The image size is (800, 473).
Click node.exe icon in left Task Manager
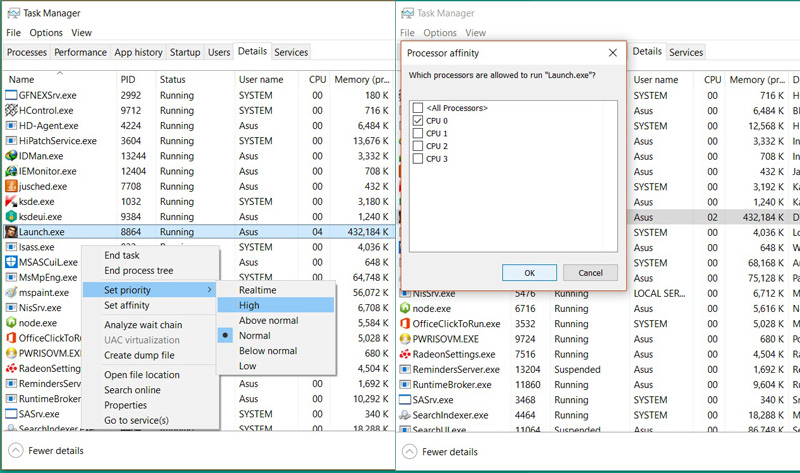[11, 323]
